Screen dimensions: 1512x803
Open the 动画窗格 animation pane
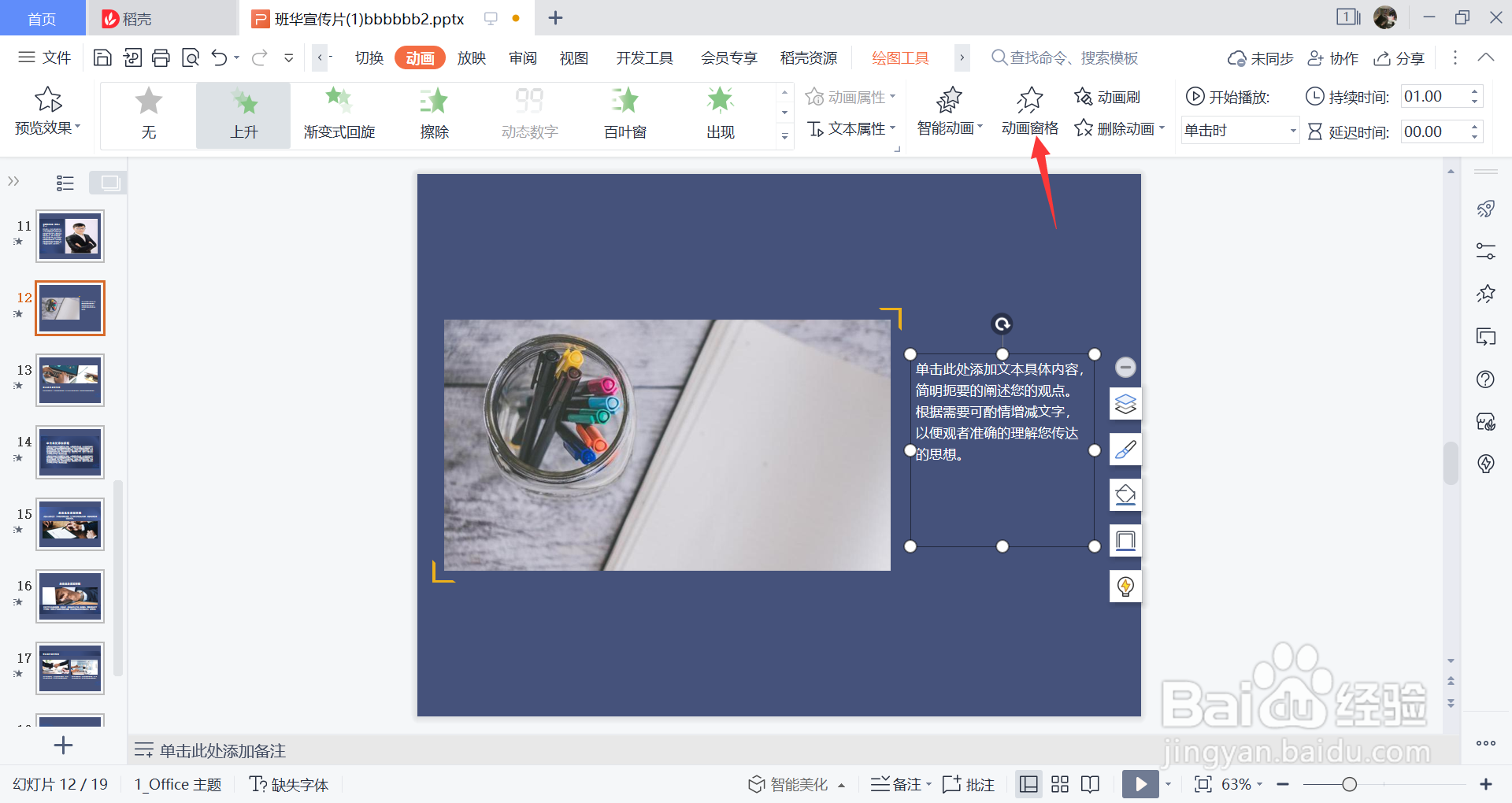[1029, 112]
